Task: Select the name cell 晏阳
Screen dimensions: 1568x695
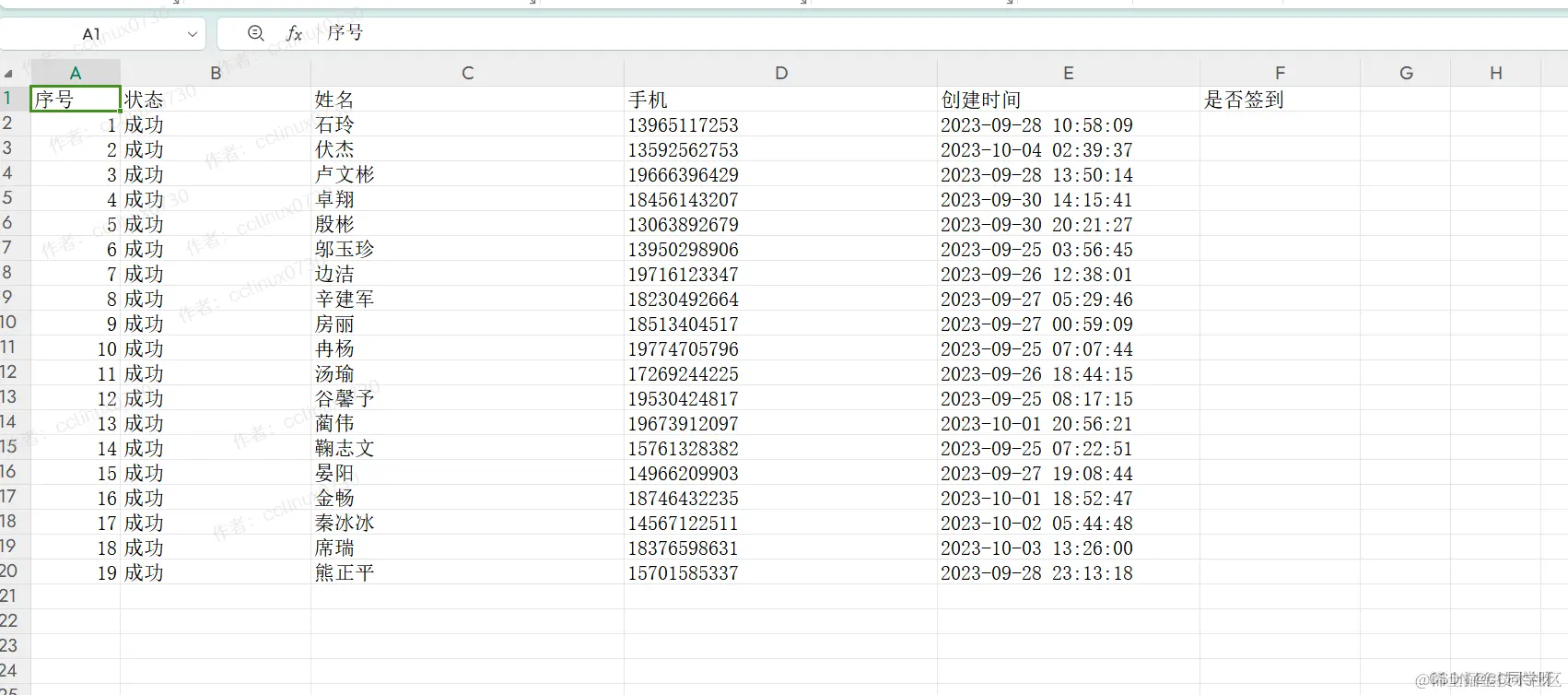Action: [x=467, y=473]
